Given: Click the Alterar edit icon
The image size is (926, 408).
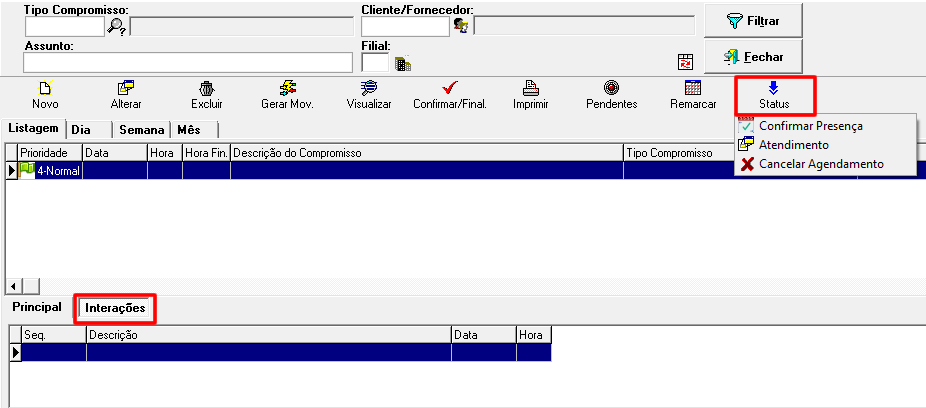Looking at the screenshot, I should click(126, 88).
